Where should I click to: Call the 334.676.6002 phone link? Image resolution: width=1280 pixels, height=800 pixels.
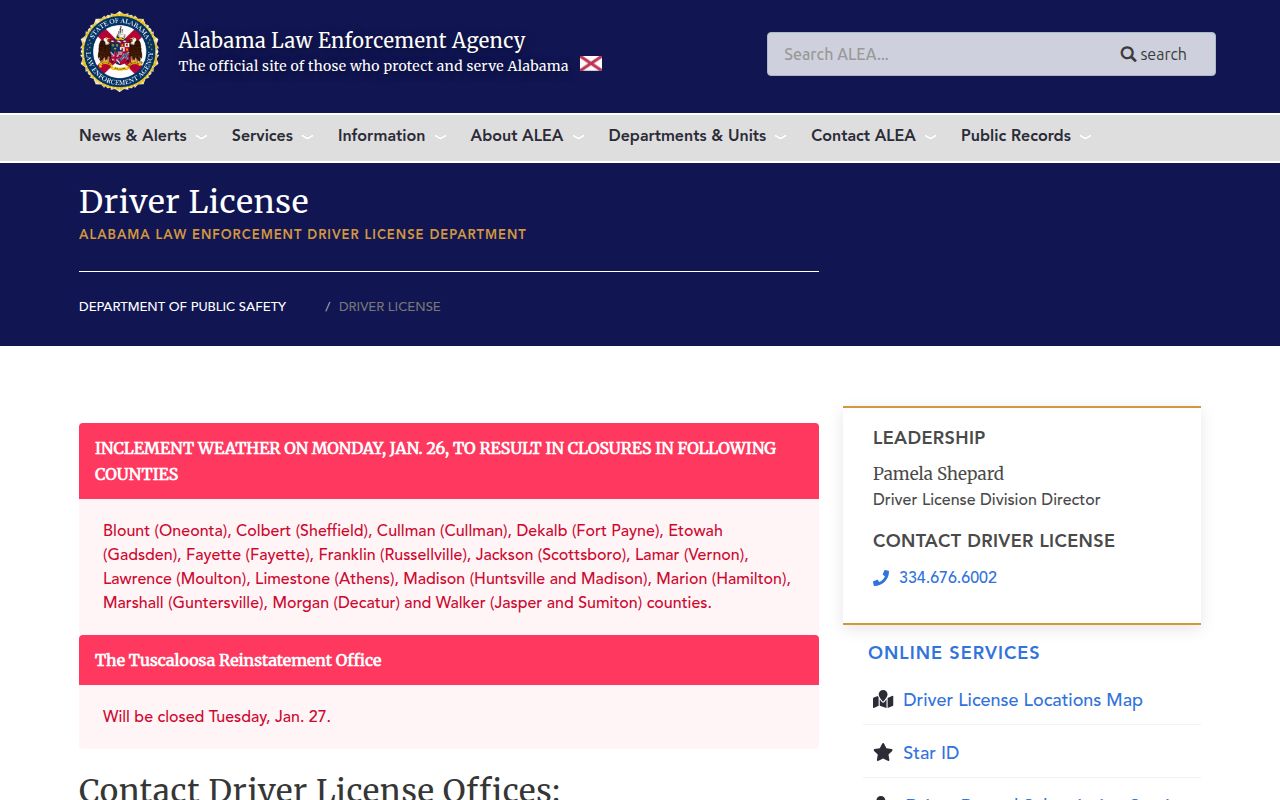(948, 577)
